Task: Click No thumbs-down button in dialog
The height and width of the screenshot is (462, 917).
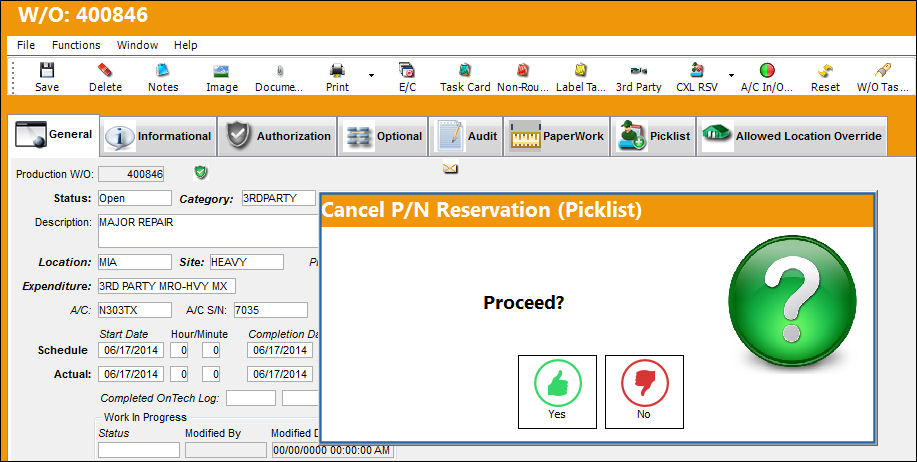Action: tap(644, 391)
